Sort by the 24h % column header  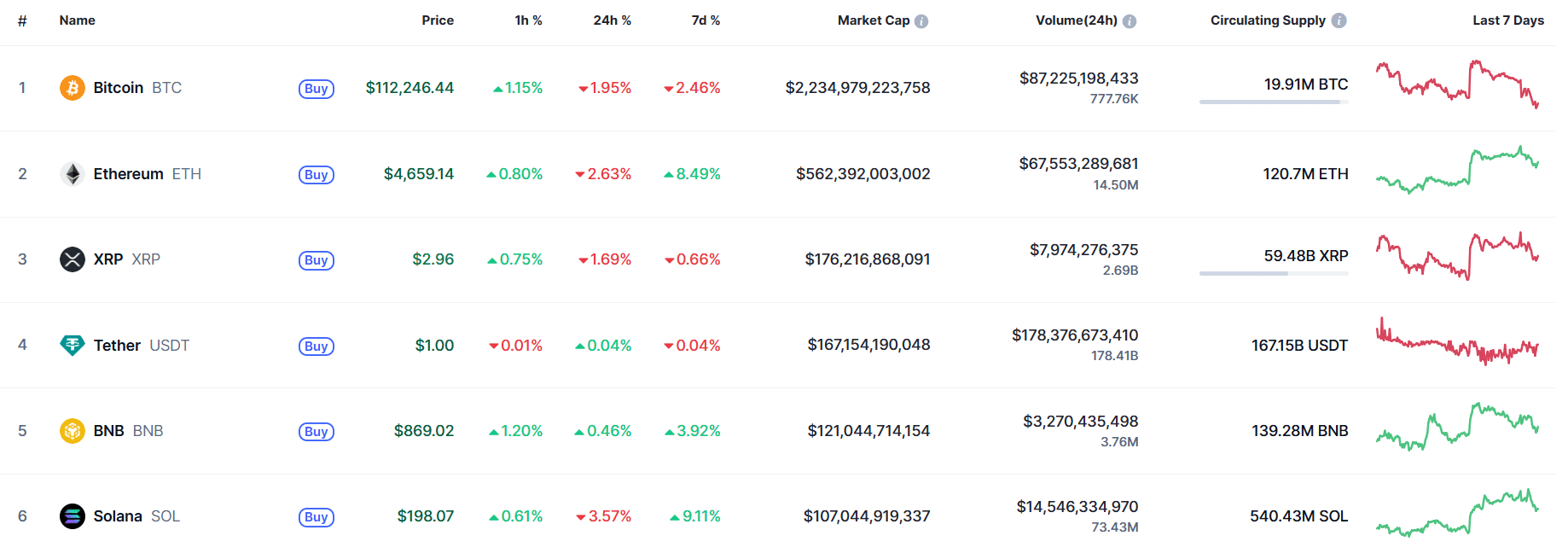[x=612, y=20]
